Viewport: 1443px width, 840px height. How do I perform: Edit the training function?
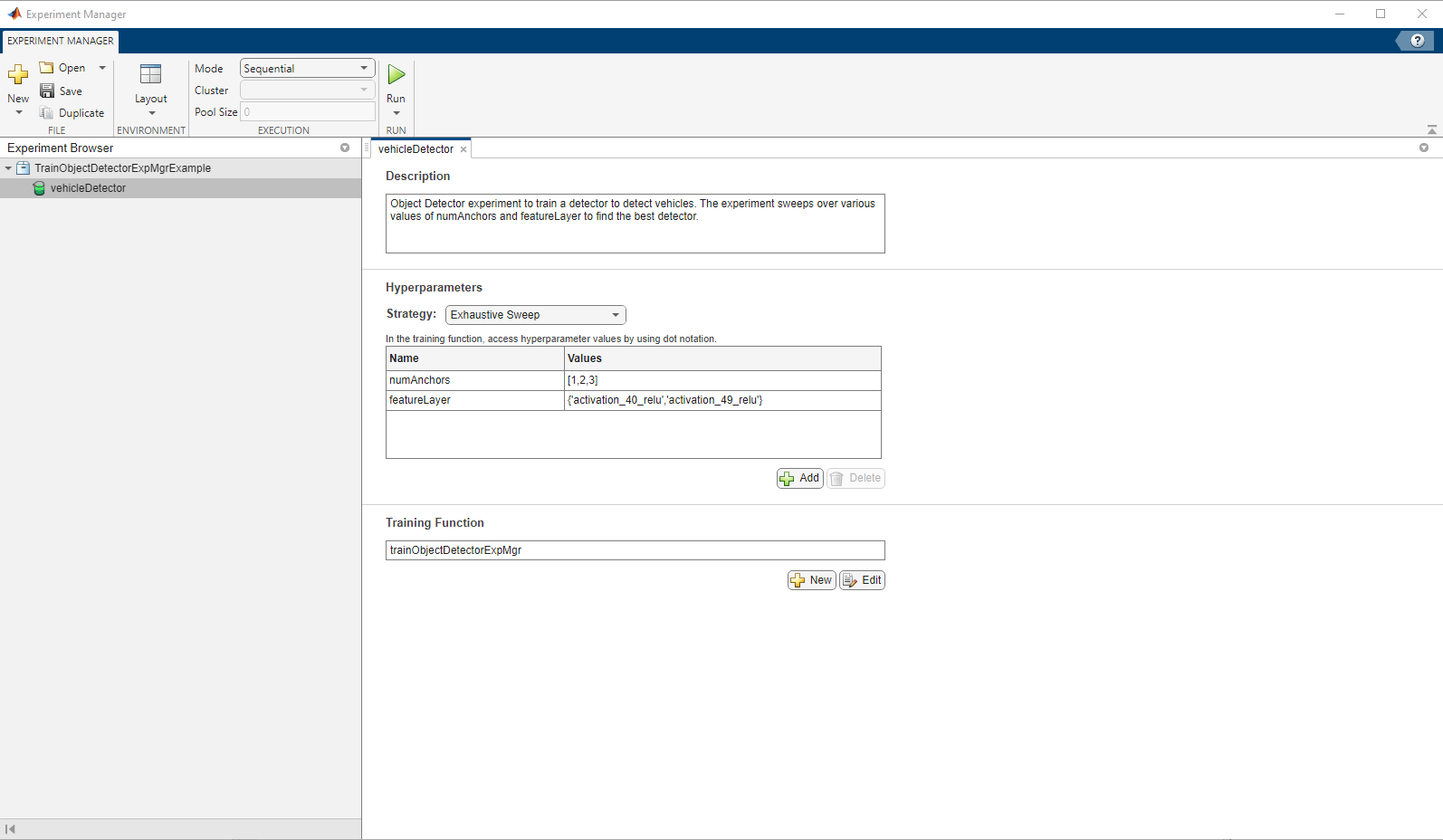pos(862,580)
